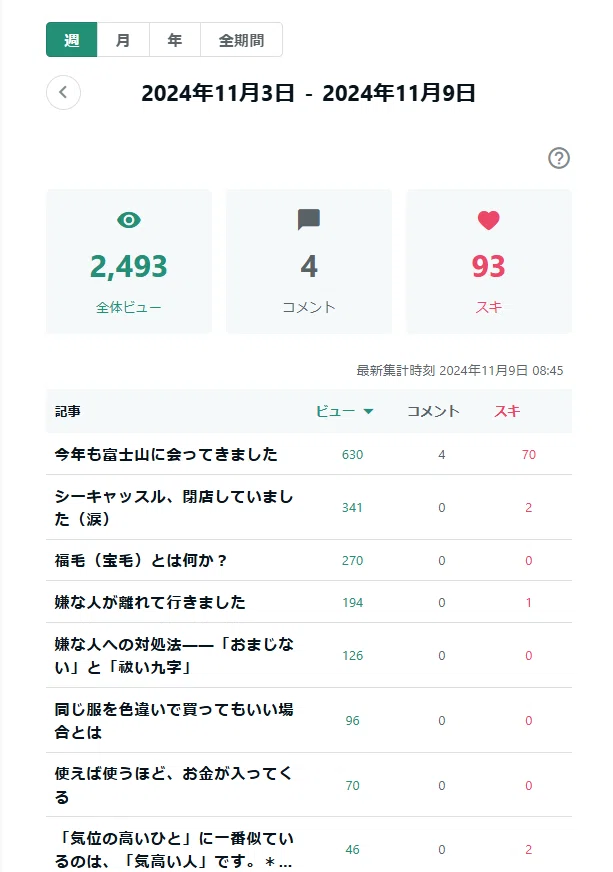Sort by the スキ column header
Viewport: 613px width, 872px height.
507,412
